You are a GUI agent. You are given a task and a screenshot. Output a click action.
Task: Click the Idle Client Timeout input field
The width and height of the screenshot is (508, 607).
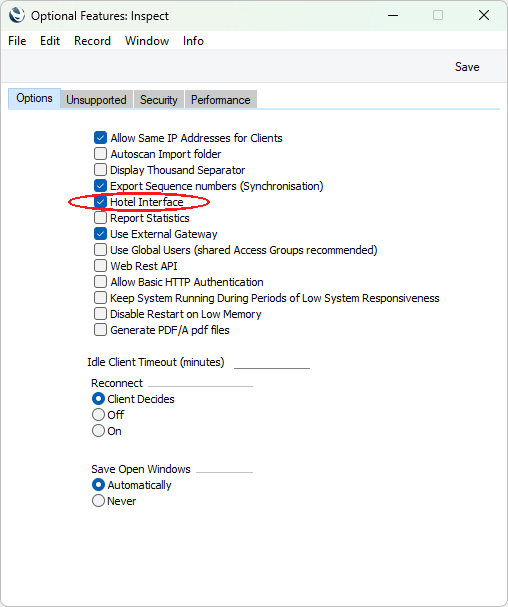pos(272,362)
